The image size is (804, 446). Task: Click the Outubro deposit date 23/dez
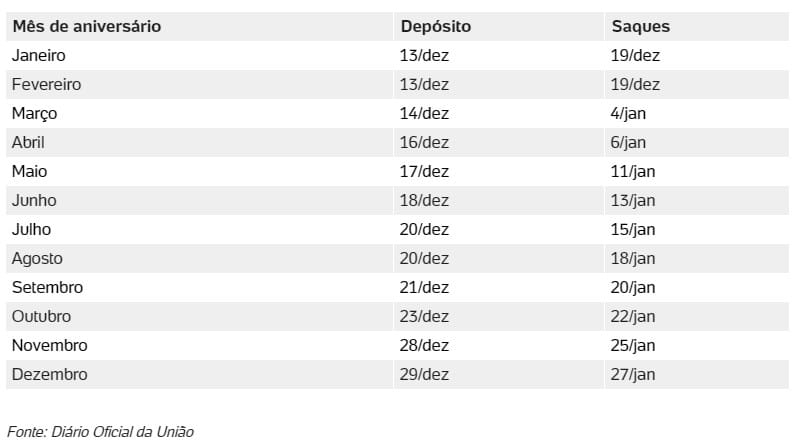[424, 316]
